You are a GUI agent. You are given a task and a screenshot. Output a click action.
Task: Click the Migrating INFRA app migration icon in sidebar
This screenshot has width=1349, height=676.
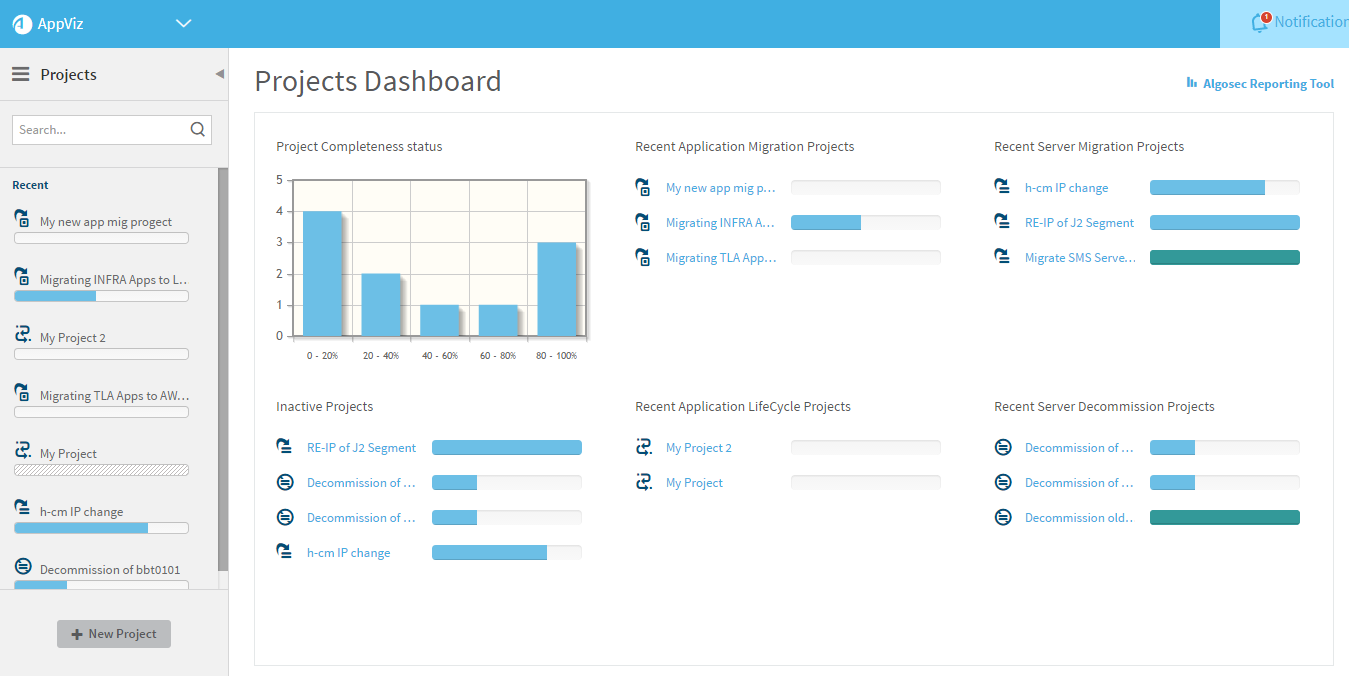point(22,277)
